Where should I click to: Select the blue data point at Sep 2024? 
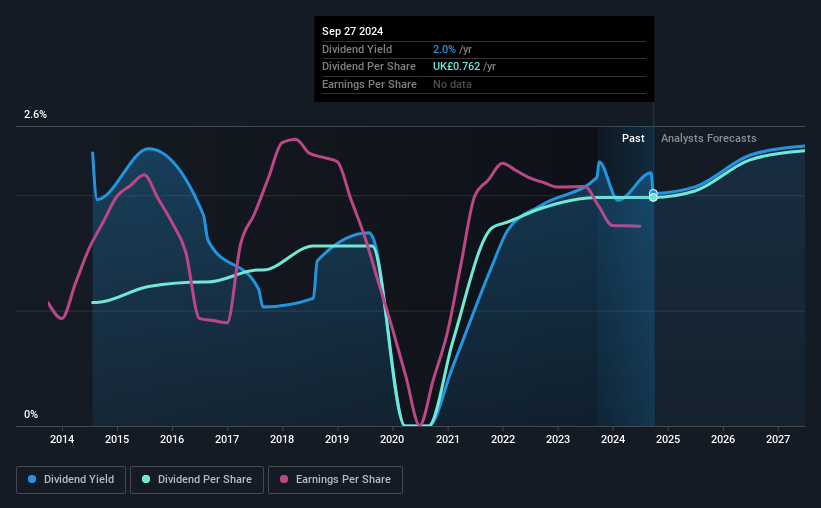[653, 193]
